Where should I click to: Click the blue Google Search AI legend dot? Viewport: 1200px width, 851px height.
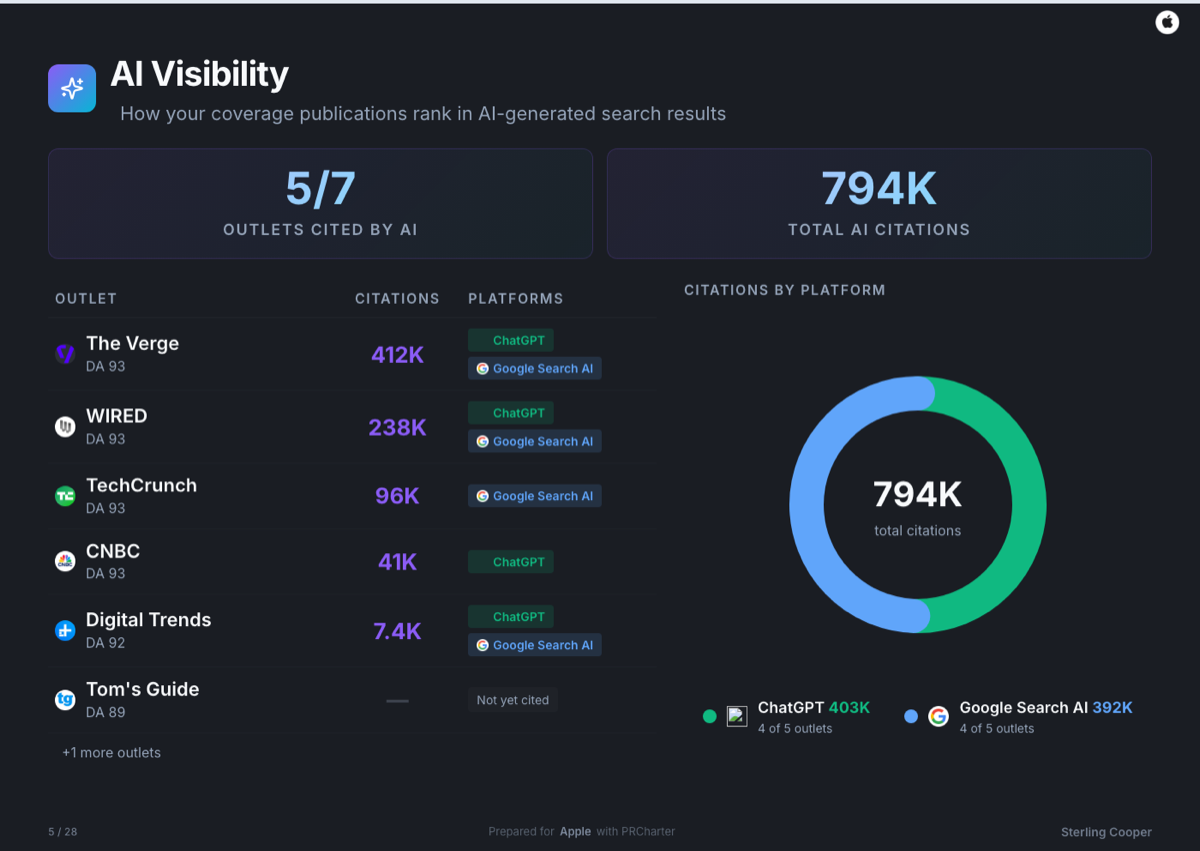pos(911,716)
